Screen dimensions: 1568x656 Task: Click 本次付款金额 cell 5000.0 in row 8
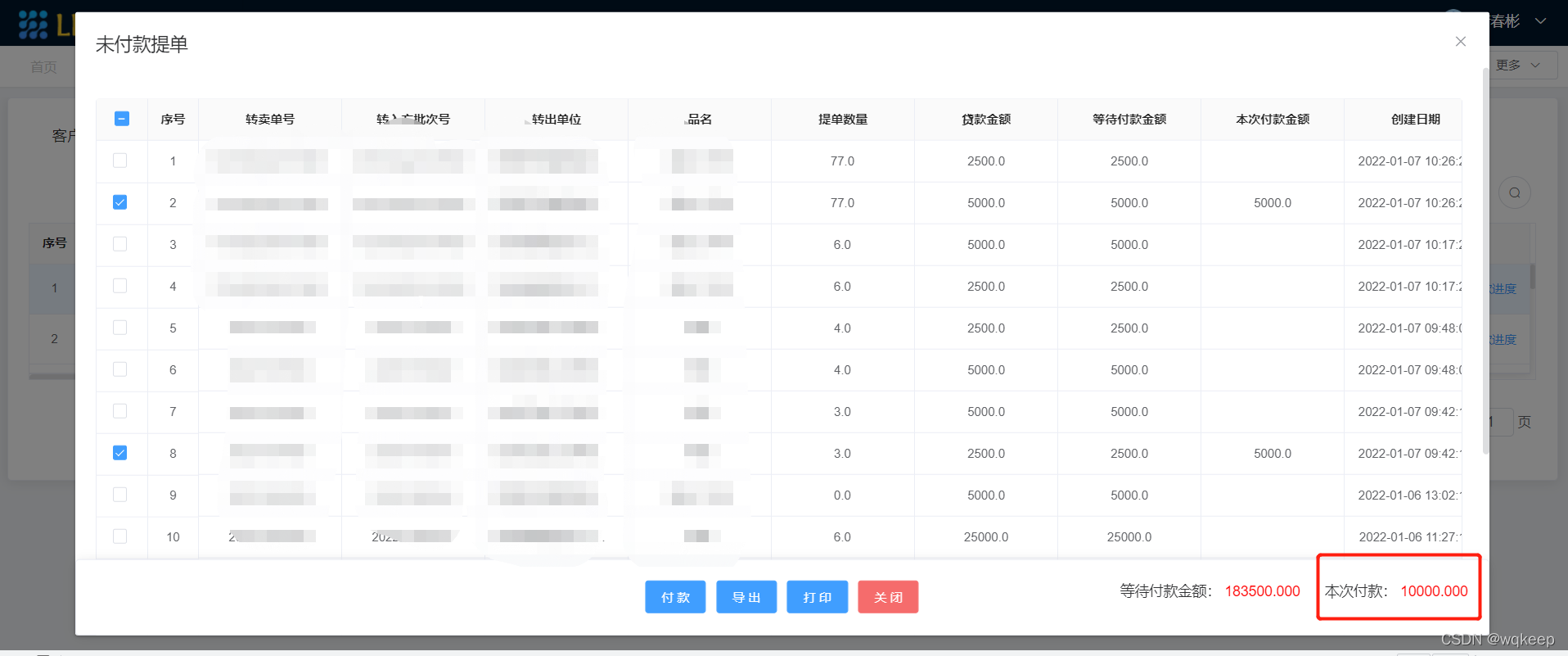(1273, 454)
